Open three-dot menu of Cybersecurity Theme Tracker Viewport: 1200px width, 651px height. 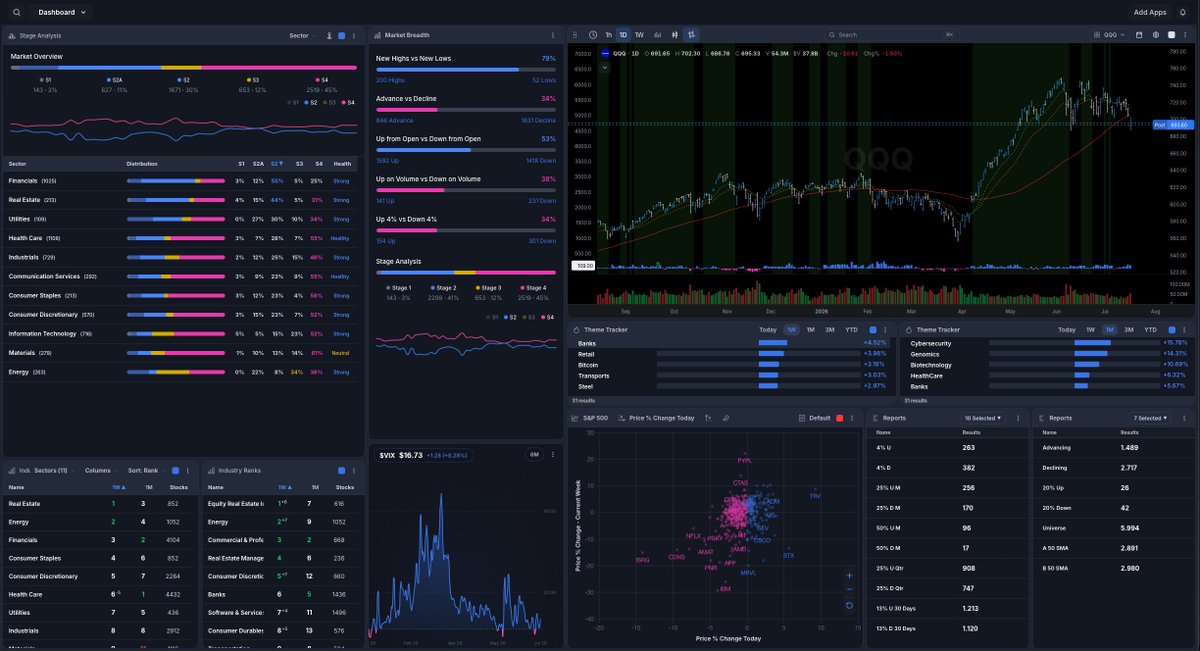pos(1186,329)
